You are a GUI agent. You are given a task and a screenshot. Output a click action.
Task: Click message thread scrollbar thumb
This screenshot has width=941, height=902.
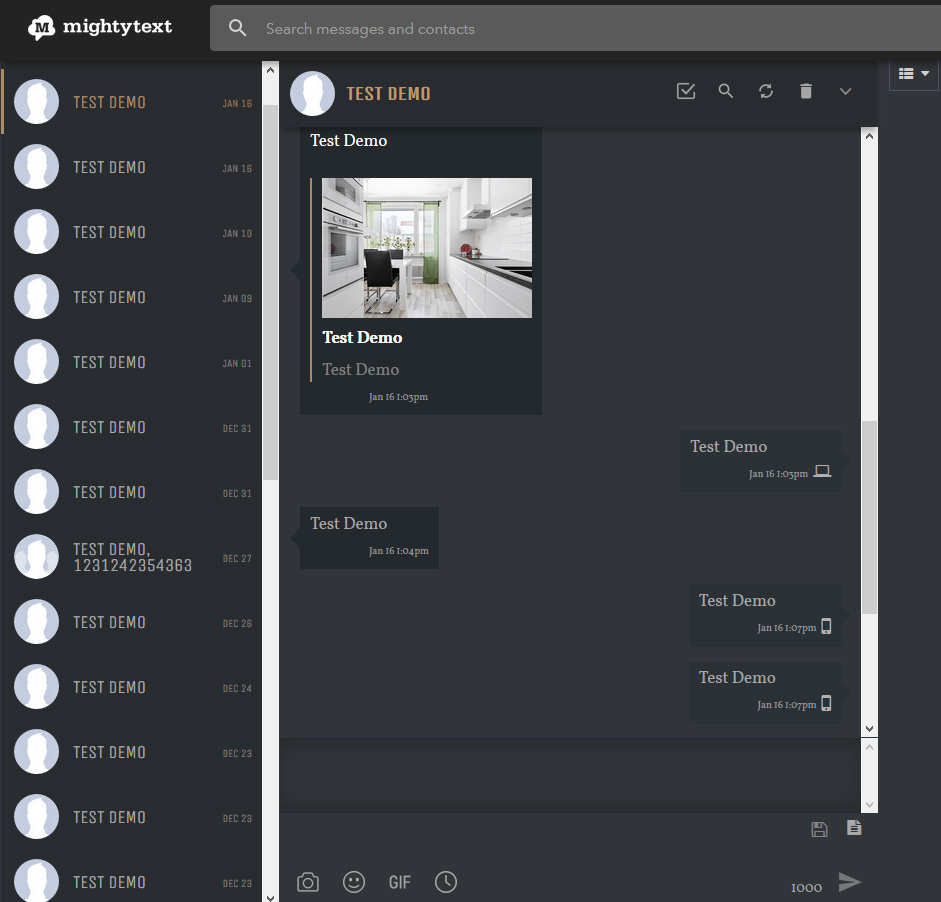click(869, 517)
